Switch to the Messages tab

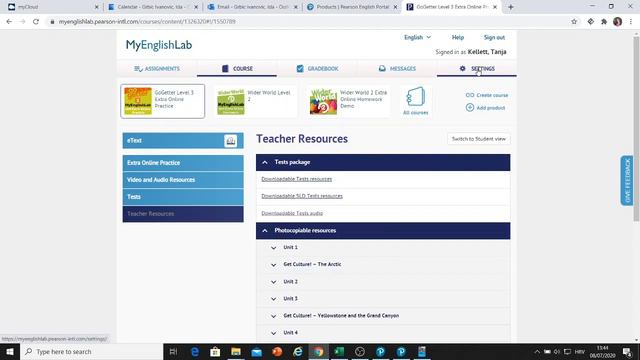point(397,69)
